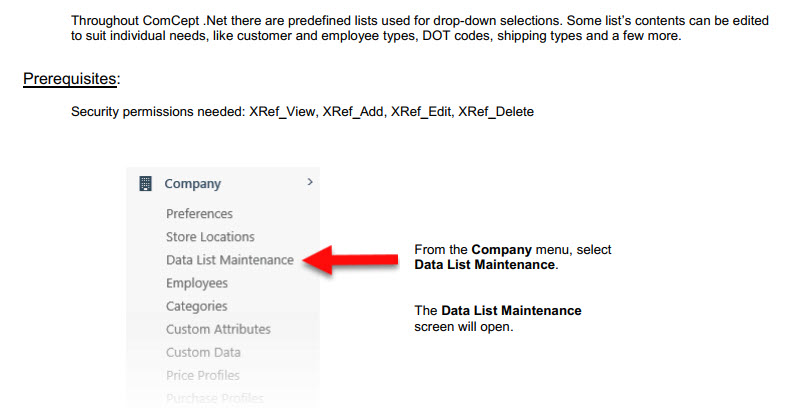The image size is (794, 417).
Task: Expand the Company menu chevron
Action: [310, 182]
